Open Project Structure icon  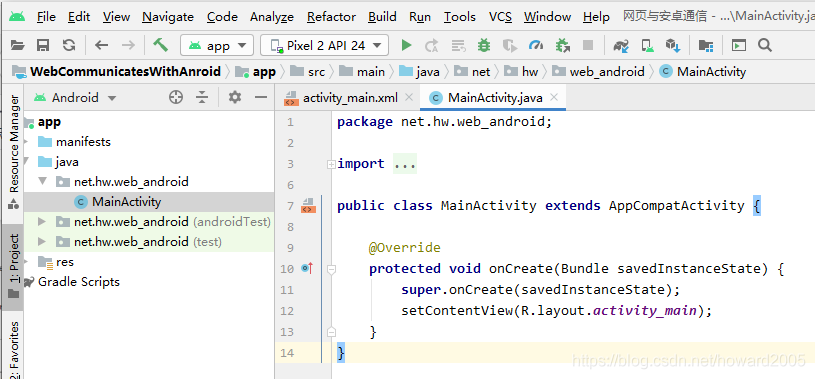pyautogui.click(x=705, y=46)
